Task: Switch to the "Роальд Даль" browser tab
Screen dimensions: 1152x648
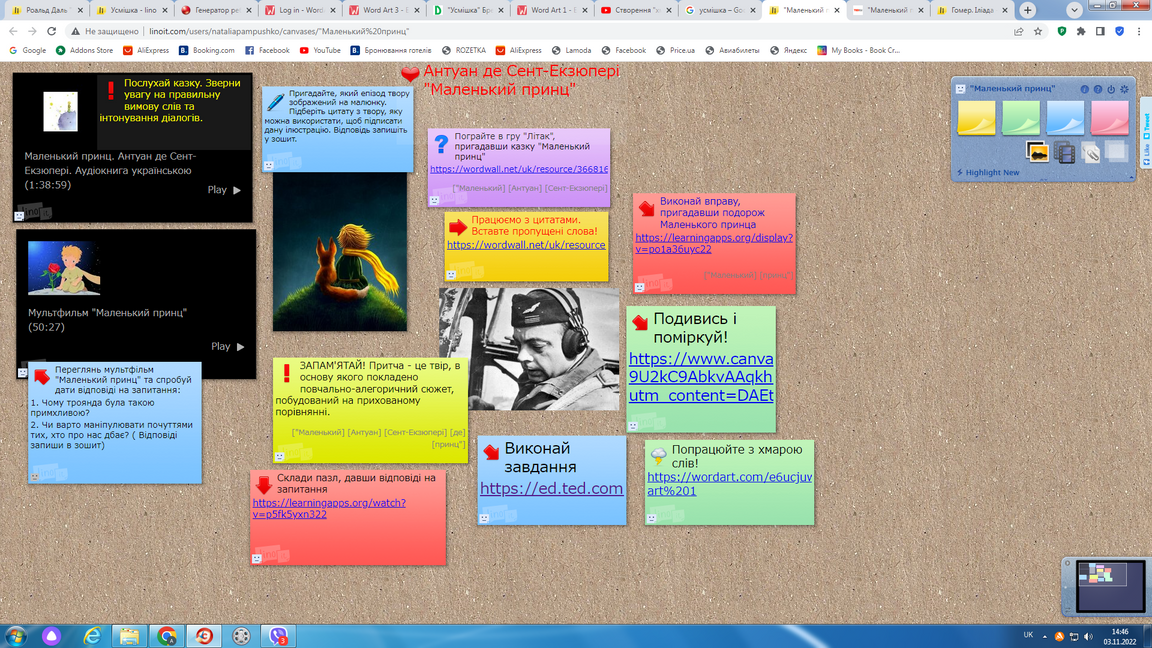Action: 46,10
